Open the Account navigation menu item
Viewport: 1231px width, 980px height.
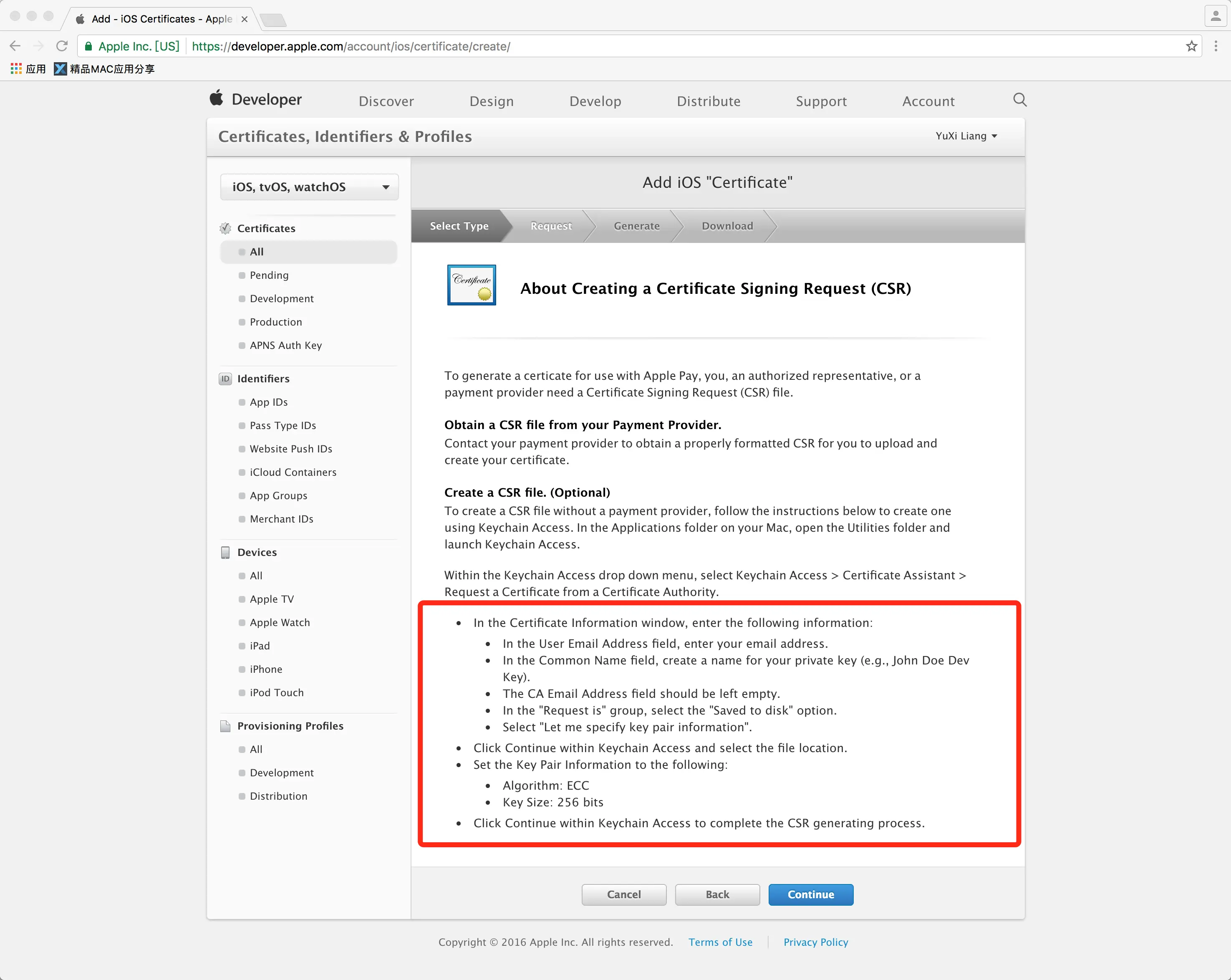click(x=928, y=101)
